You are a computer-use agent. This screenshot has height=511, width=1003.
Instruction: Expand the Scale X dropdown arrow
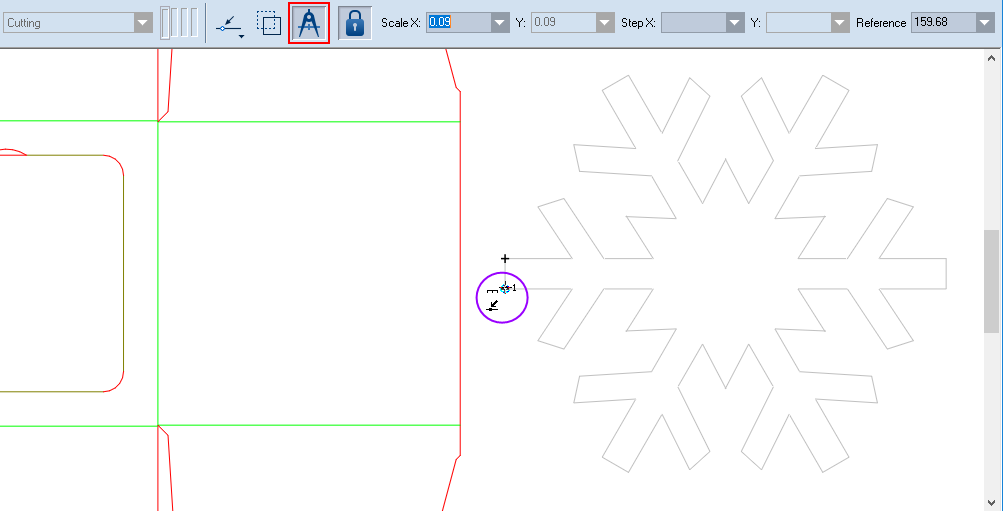(500, 23)
